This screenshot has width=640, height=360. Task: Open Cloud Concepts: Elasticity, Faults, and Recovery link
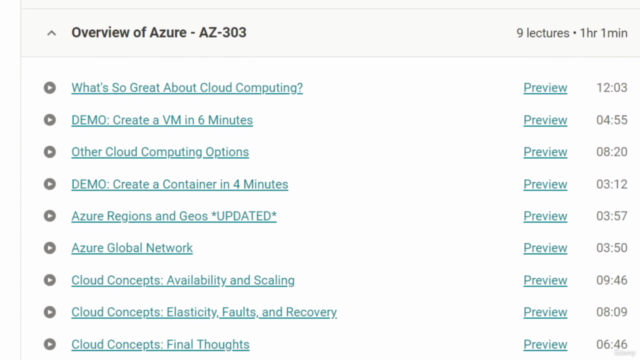204,312
